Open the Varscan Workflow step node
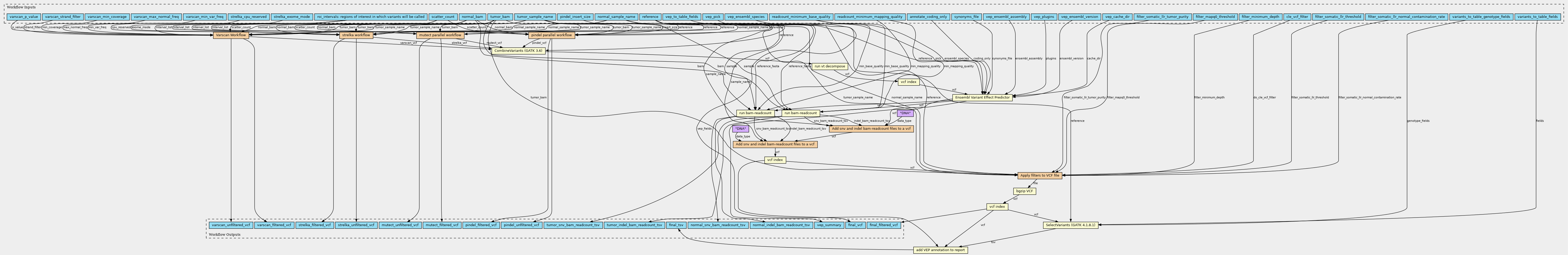This screenshot has width=1568, height=255. tap(231, 35)
